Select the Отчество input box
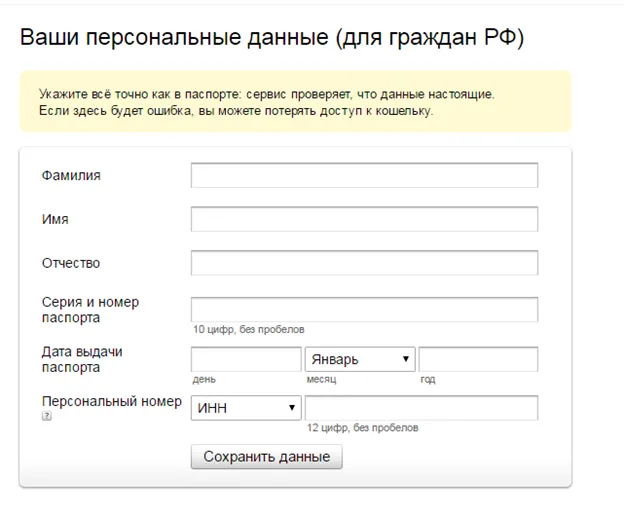This screenshot has width=624, height=516. [364, 263]
